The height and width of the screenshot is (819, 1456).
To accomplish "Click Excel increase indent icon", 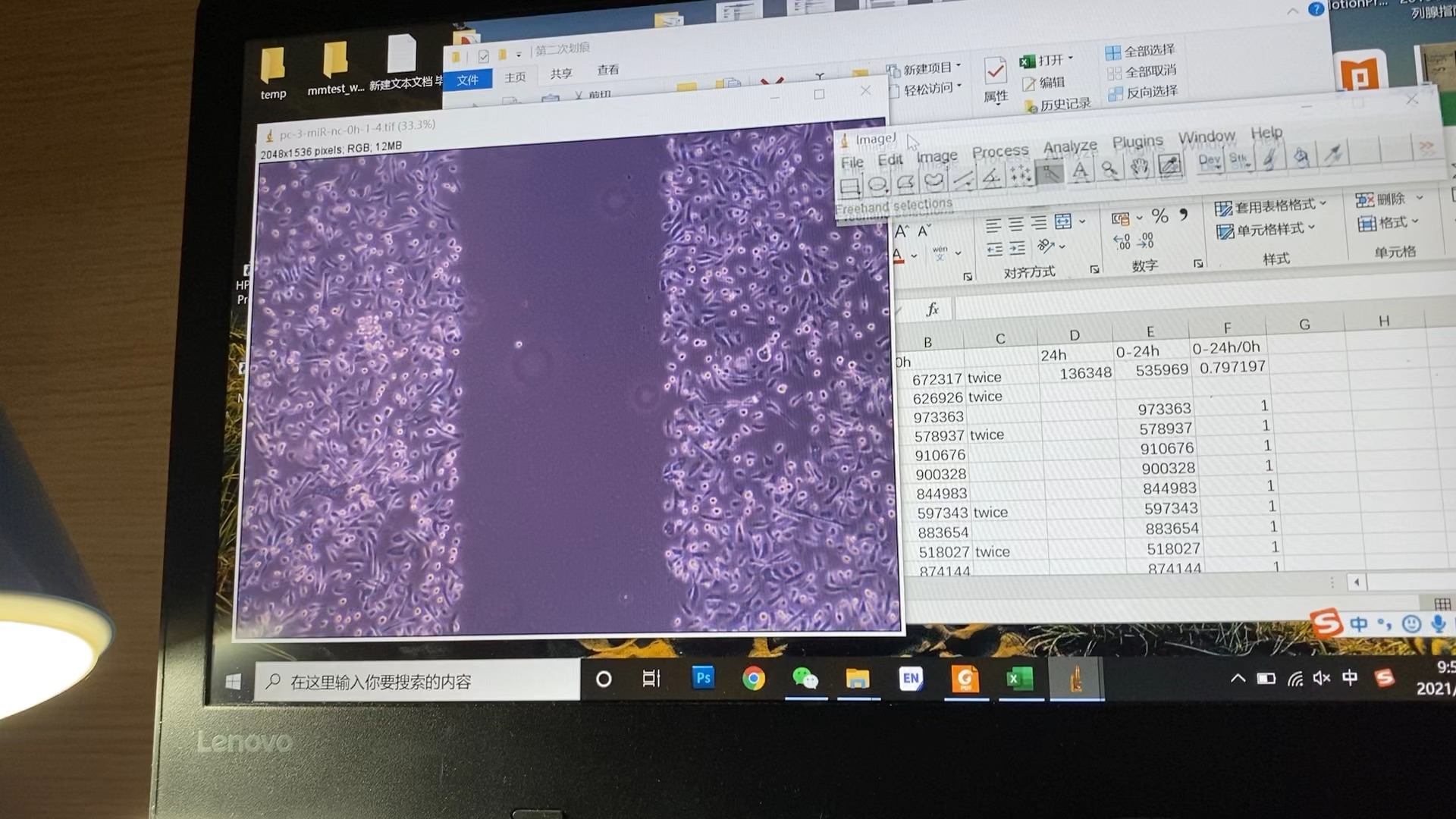I will coord(1017,248).
